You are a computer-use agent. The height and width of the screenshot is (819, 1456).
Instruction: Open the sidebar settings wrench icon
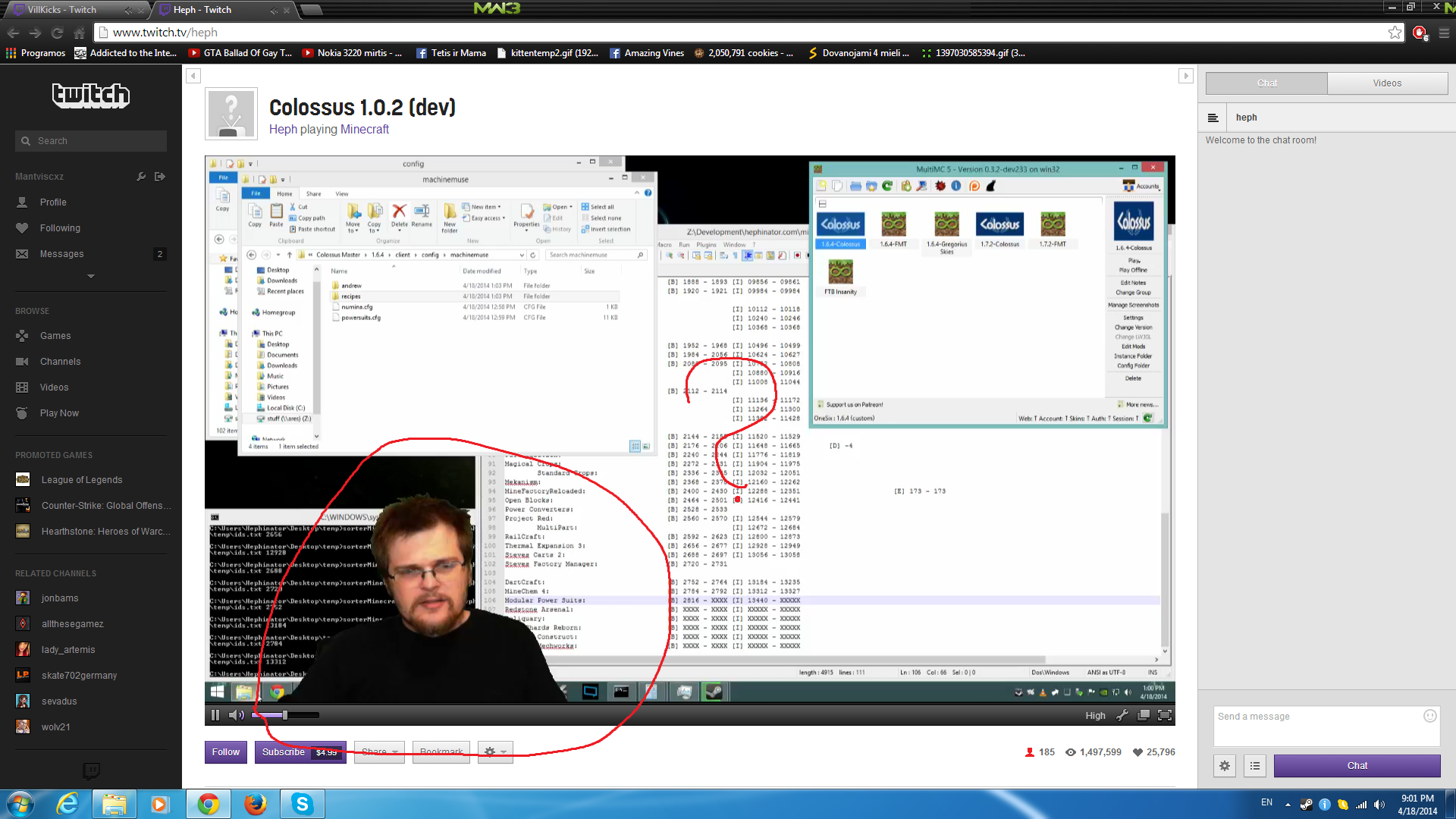coord(141,177)
